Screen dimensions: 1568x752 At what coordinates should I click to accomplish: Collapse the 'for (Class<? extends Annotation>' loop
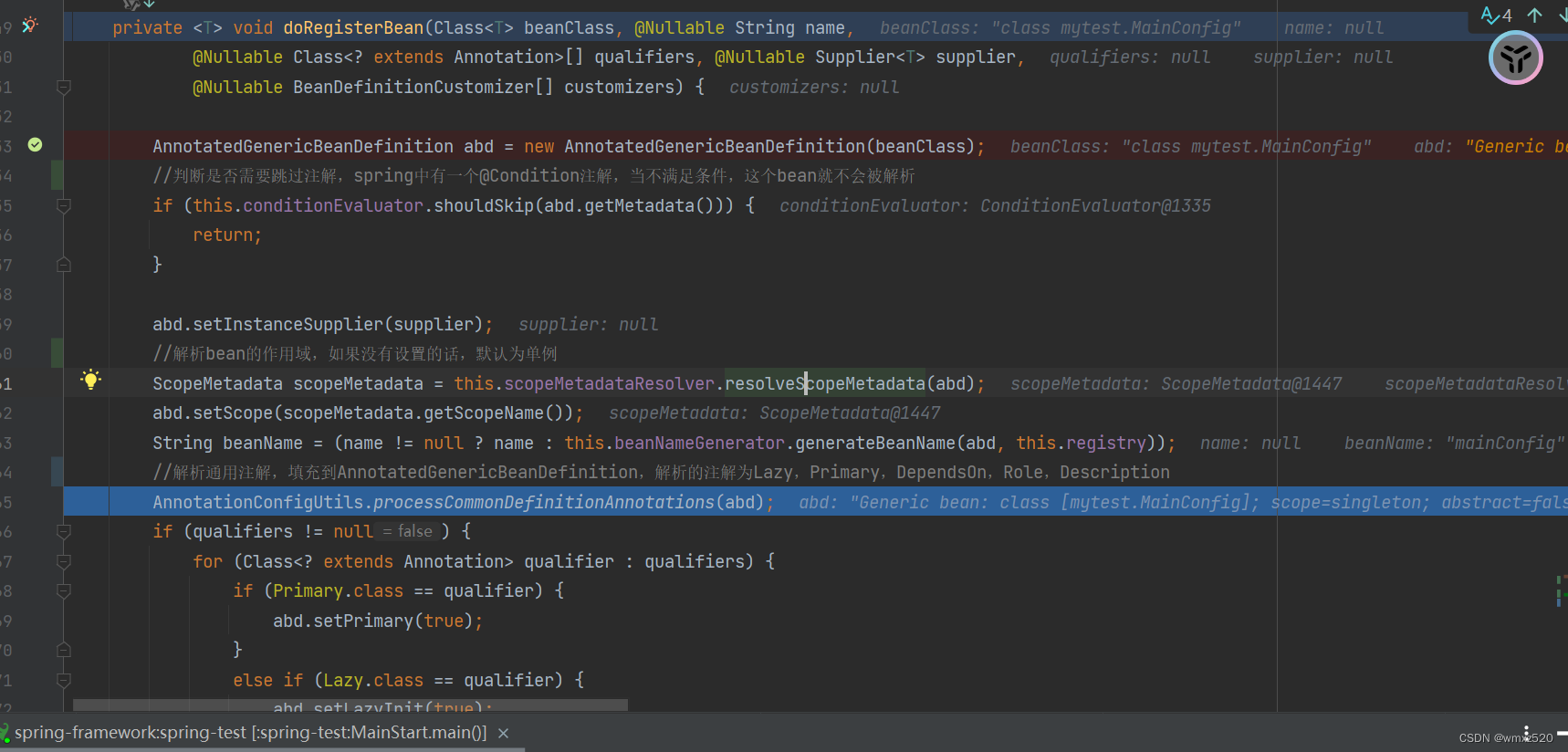tap(64, 561)
